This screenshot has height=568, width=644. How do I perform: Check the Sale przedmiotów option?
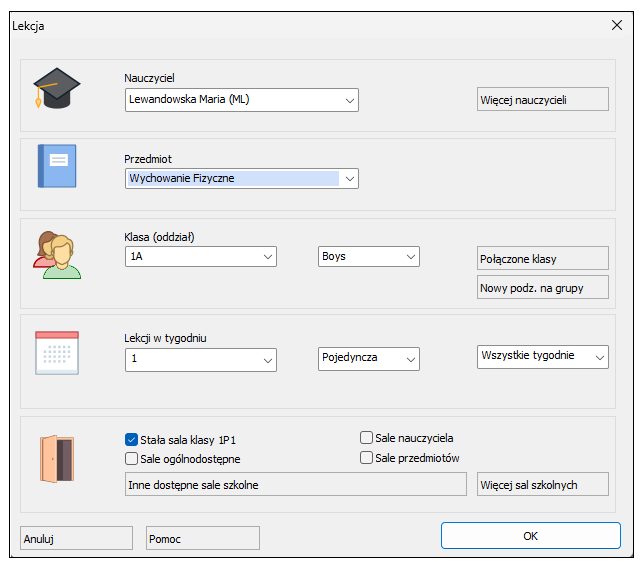point(366,458)
